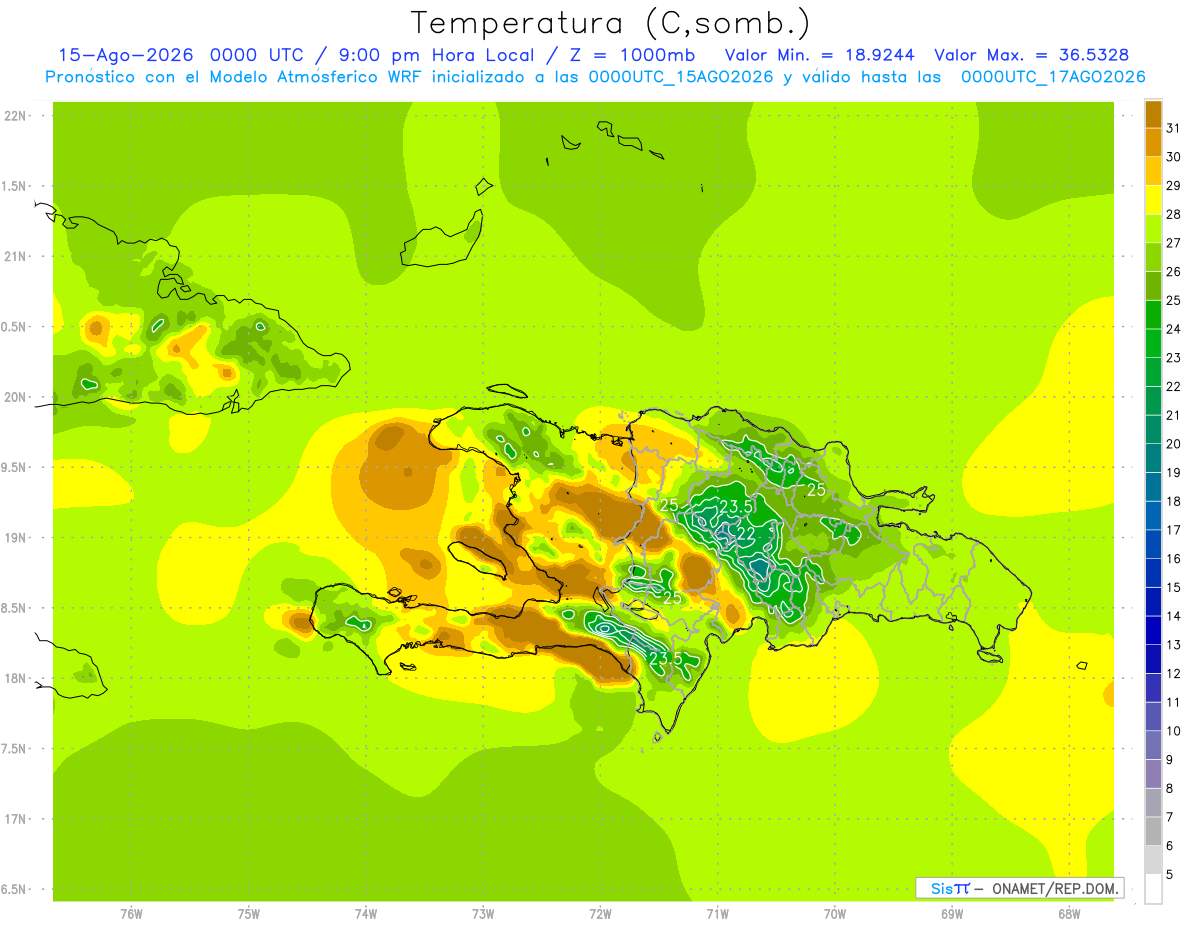Click the "20" label on the color scale

pos(1174,444)
